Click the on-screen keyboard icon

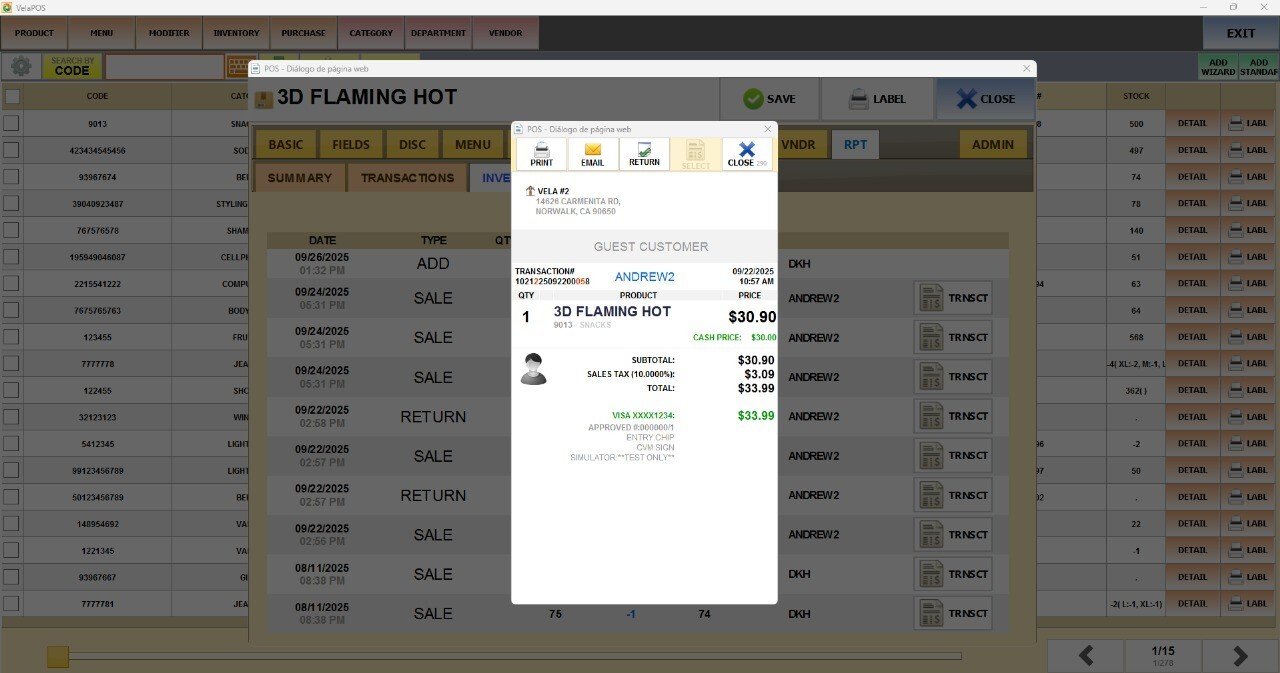240,67
